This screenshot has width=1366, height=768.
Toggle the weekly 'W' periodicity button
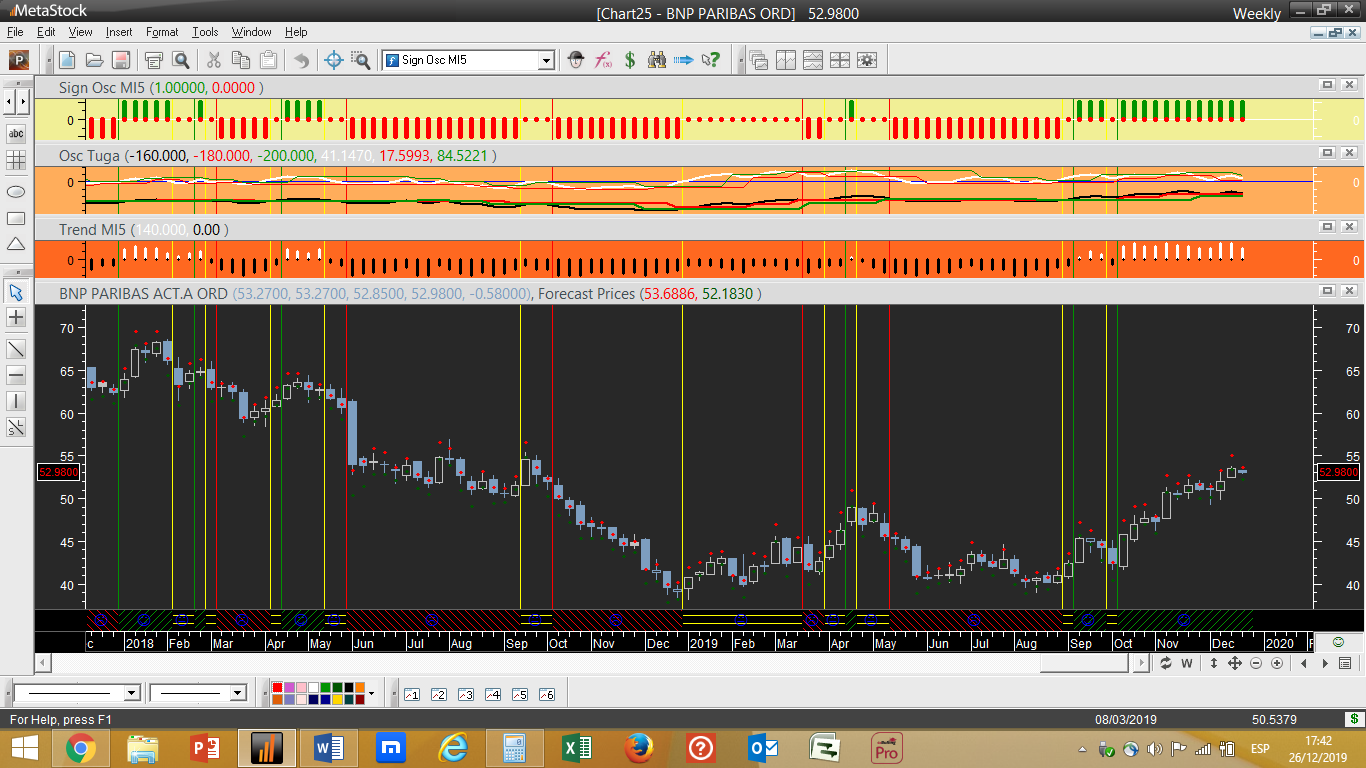[1187, 663]
